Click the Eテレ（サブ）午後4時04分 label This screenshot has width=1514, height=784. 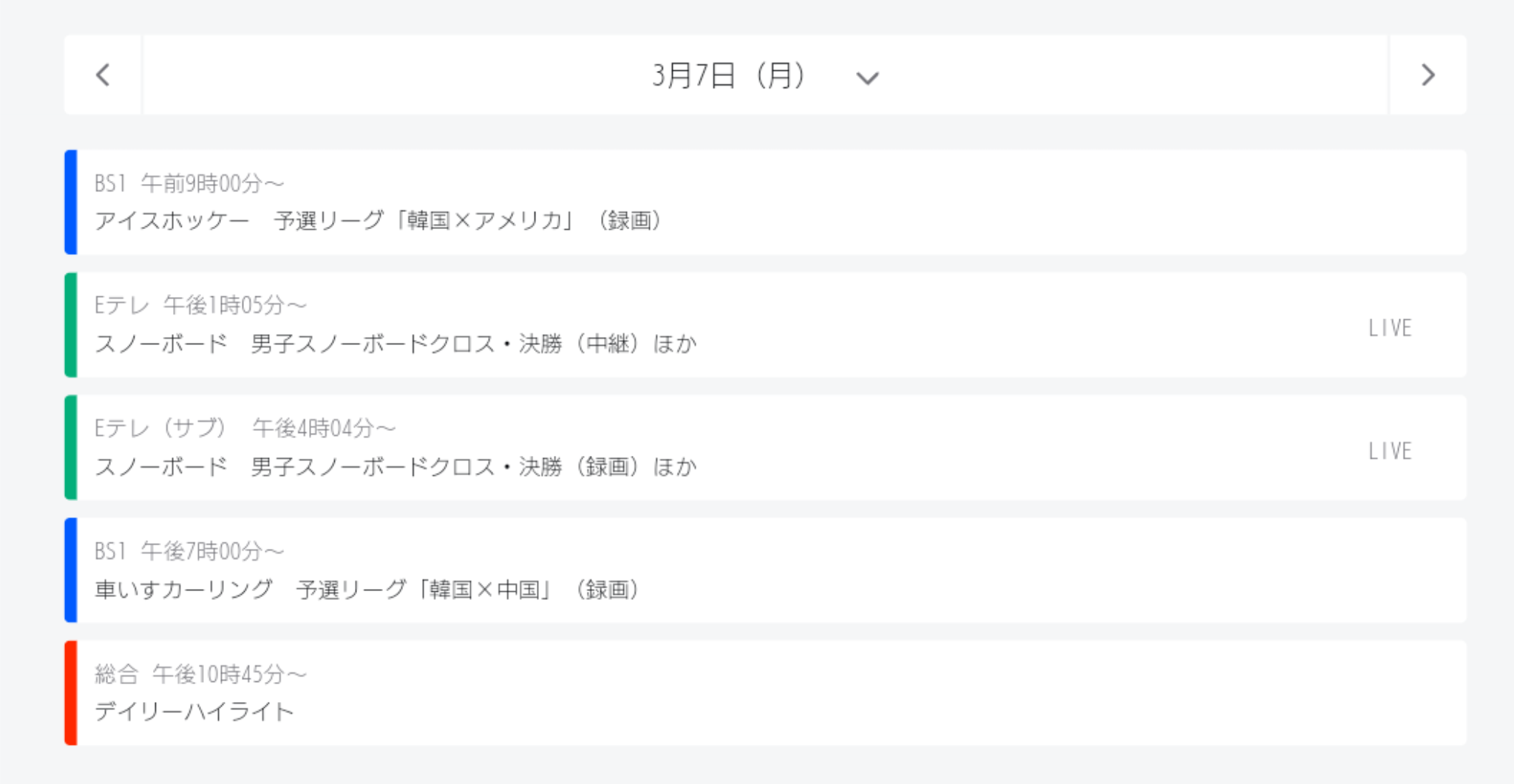[x=245, y=428]
